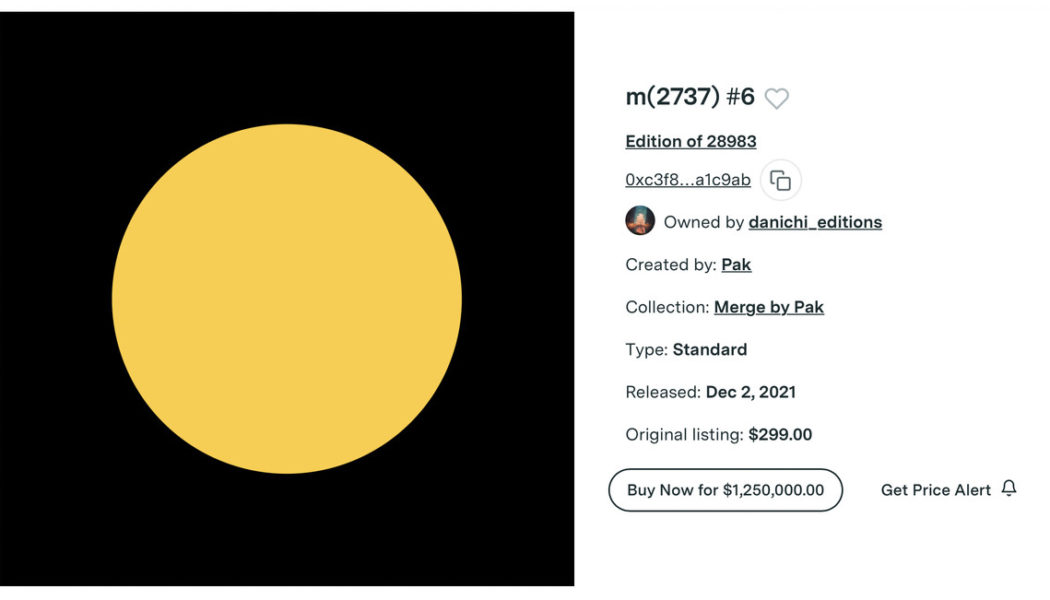Viewport: 1050px width, 600px height.
Task: Copy the contract address with the copy icon
Action: 781,181
